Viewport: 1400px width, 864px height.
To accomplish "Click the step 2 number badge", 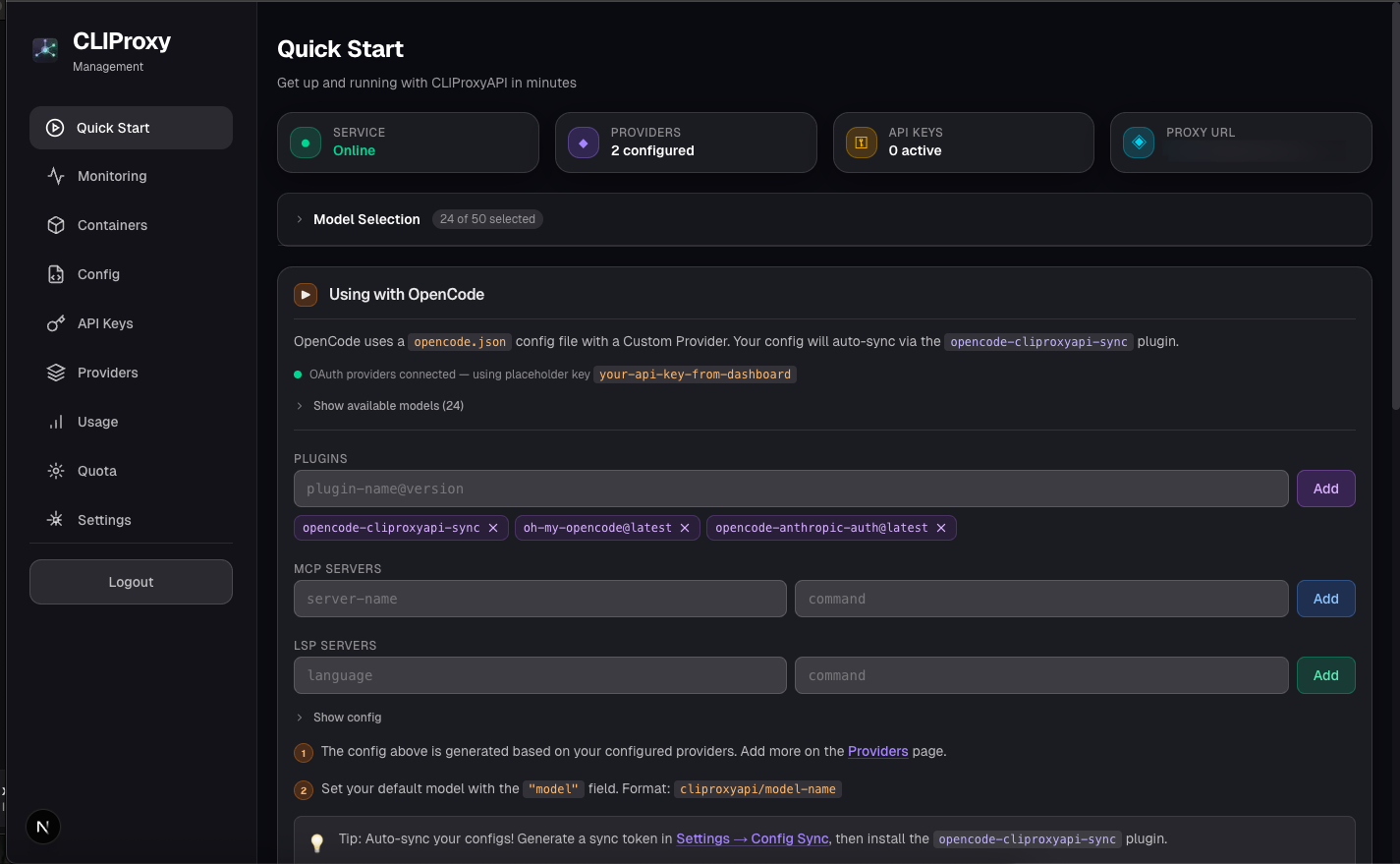I will point(304,790).
